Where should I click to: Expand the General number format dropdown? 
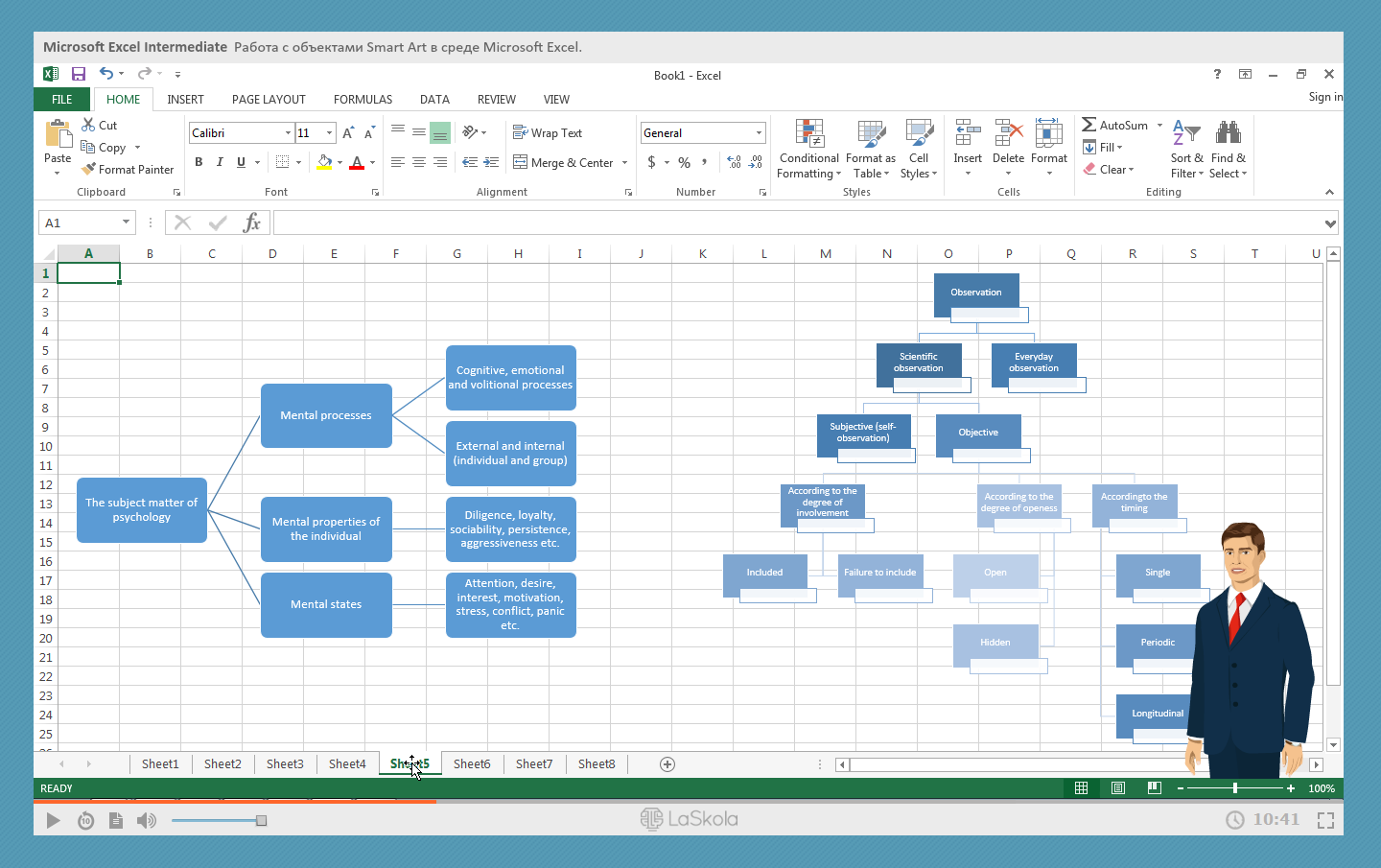click(759, 133)
